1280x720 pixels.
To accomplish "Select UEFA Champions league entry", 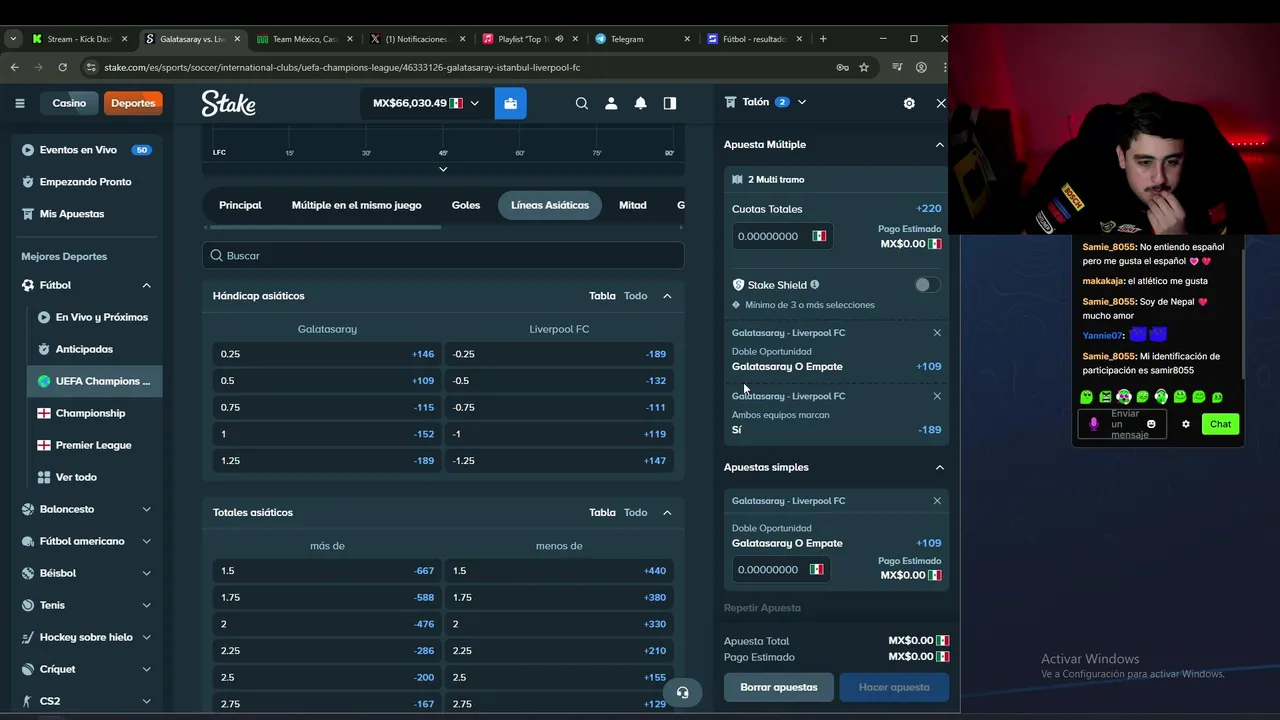I will pos(94,381).
